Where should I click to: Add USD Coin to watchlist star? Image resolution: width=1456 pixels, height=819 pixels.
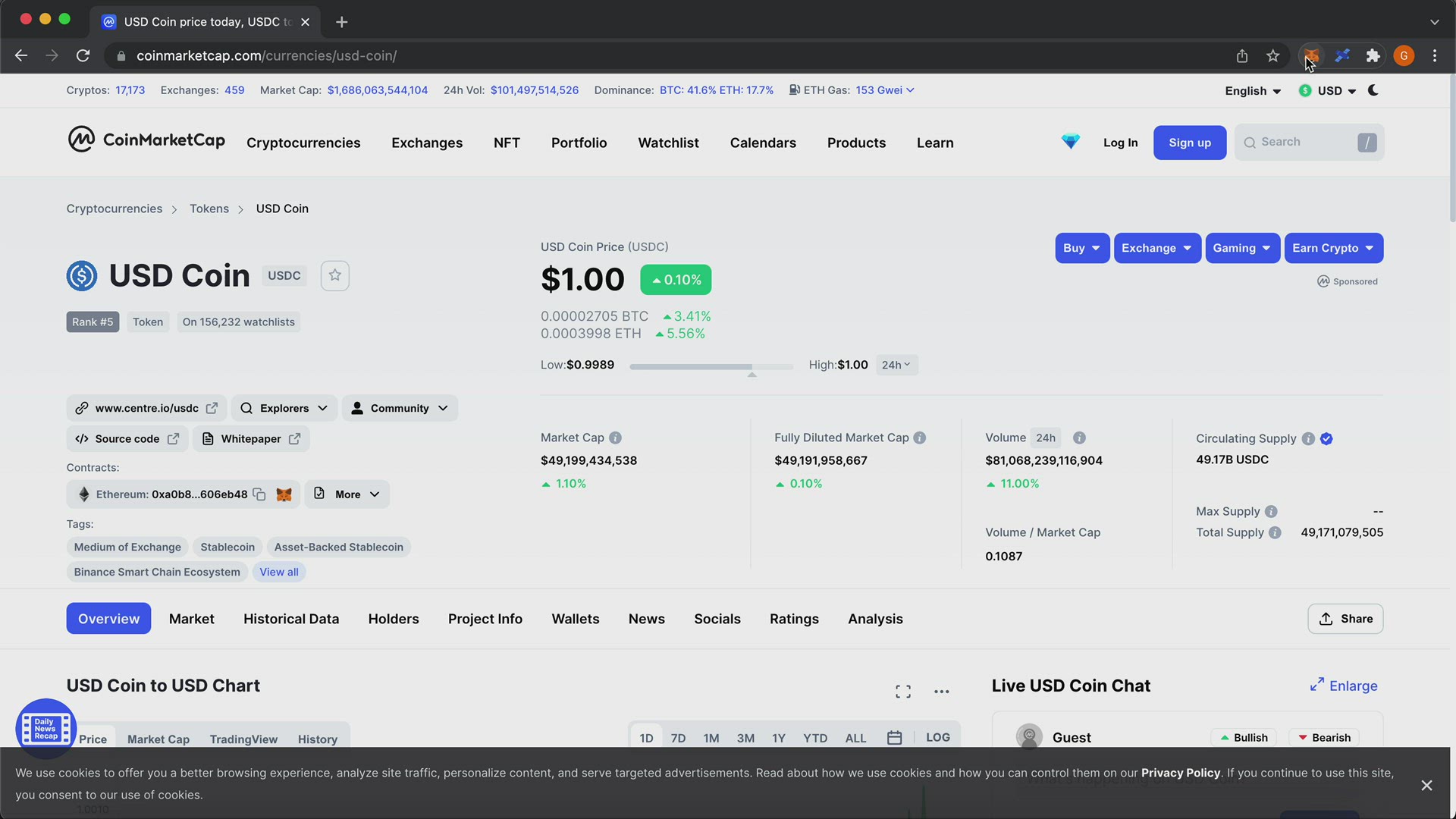pos(335,275)
